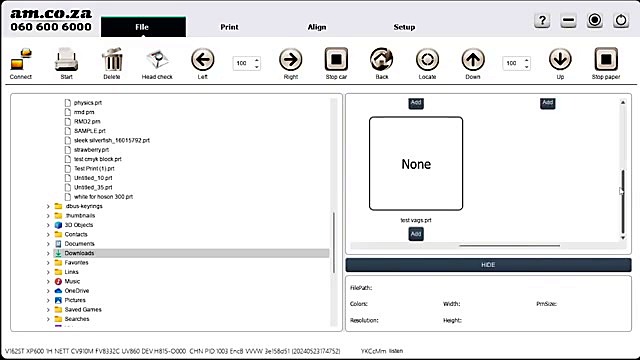Decrease carriage step value with down arrow

click(257, 67)
